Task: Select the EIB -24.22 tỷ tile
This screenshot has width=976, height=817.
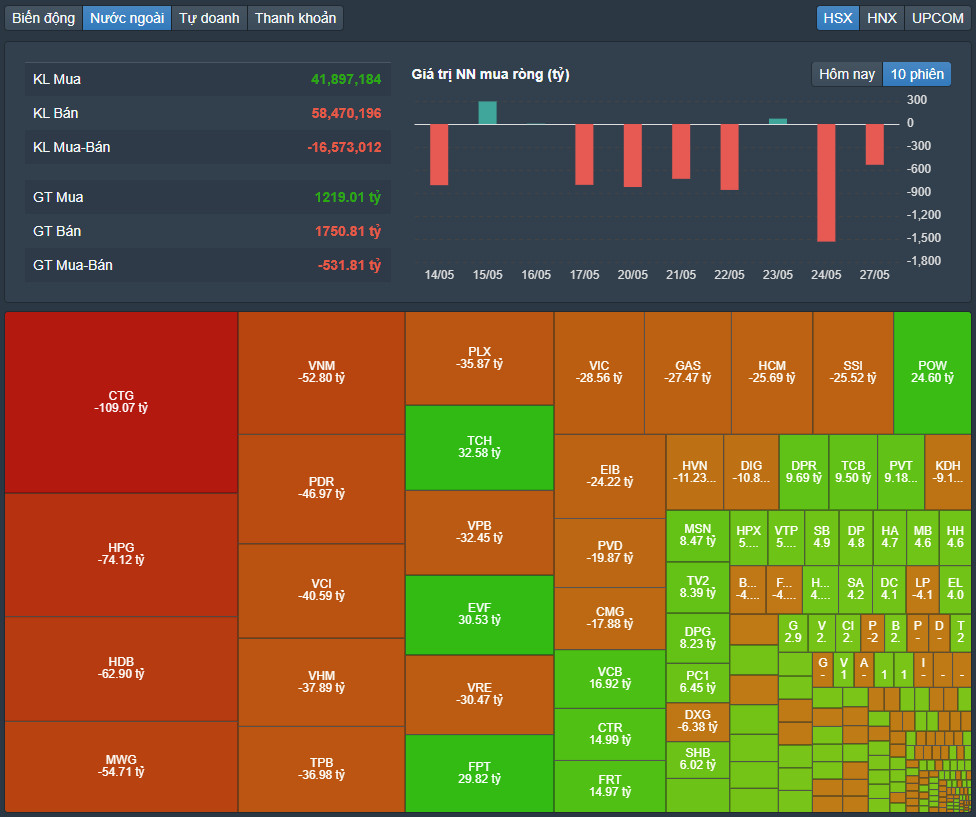Action: [610, 477]
